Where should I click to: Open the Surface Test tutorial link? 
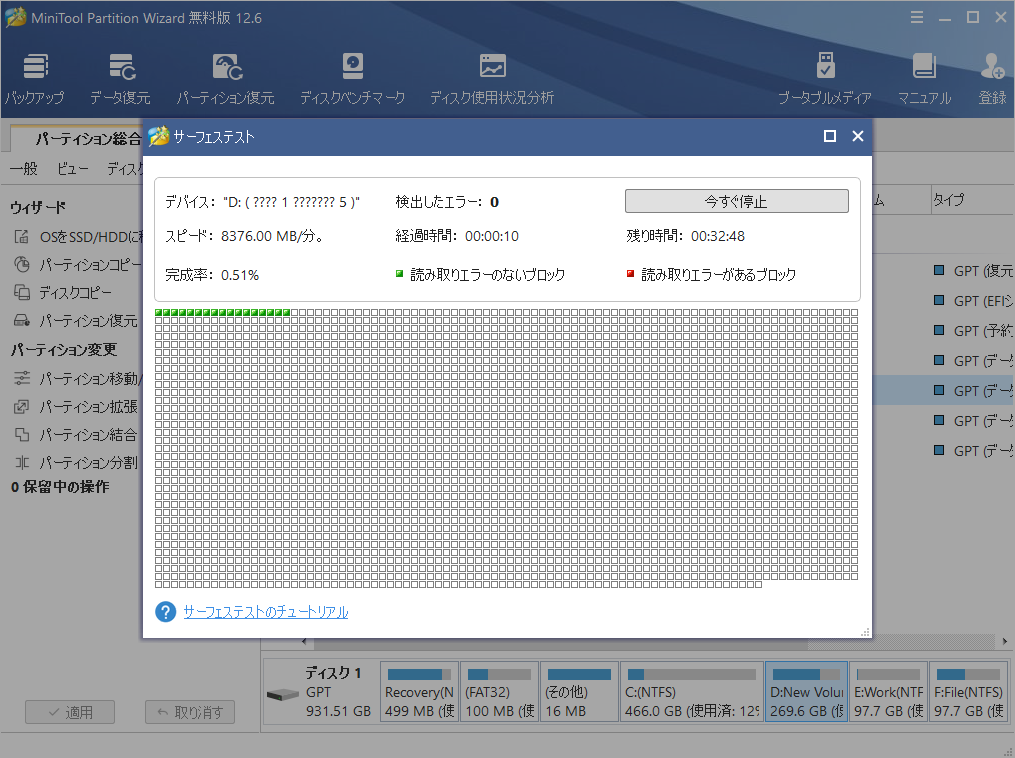point(265,612)
